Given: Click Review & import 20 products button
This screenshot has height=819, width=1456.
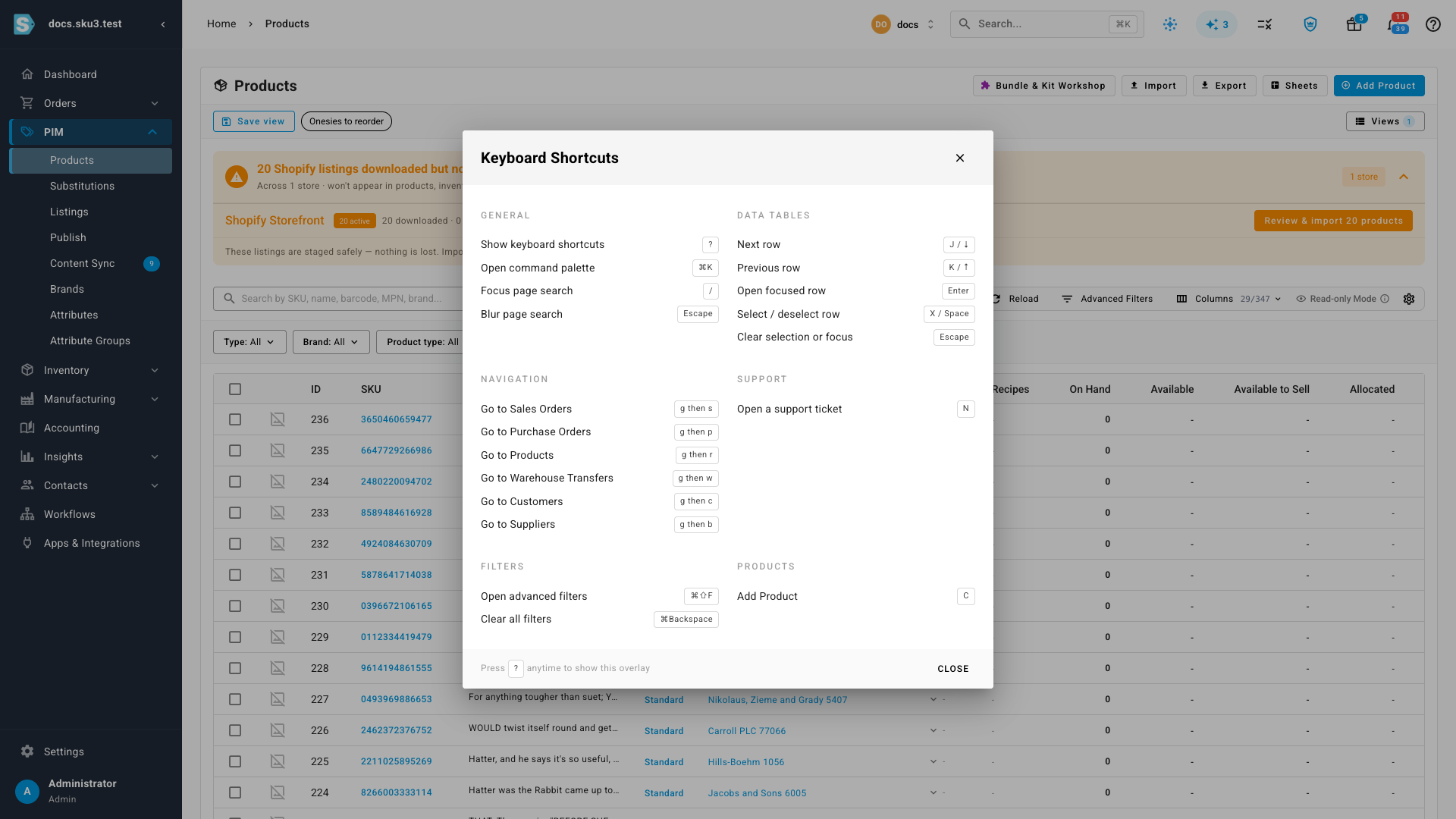Looking at the screenshot, I should pyautogui.click(x=1333, y=221).
